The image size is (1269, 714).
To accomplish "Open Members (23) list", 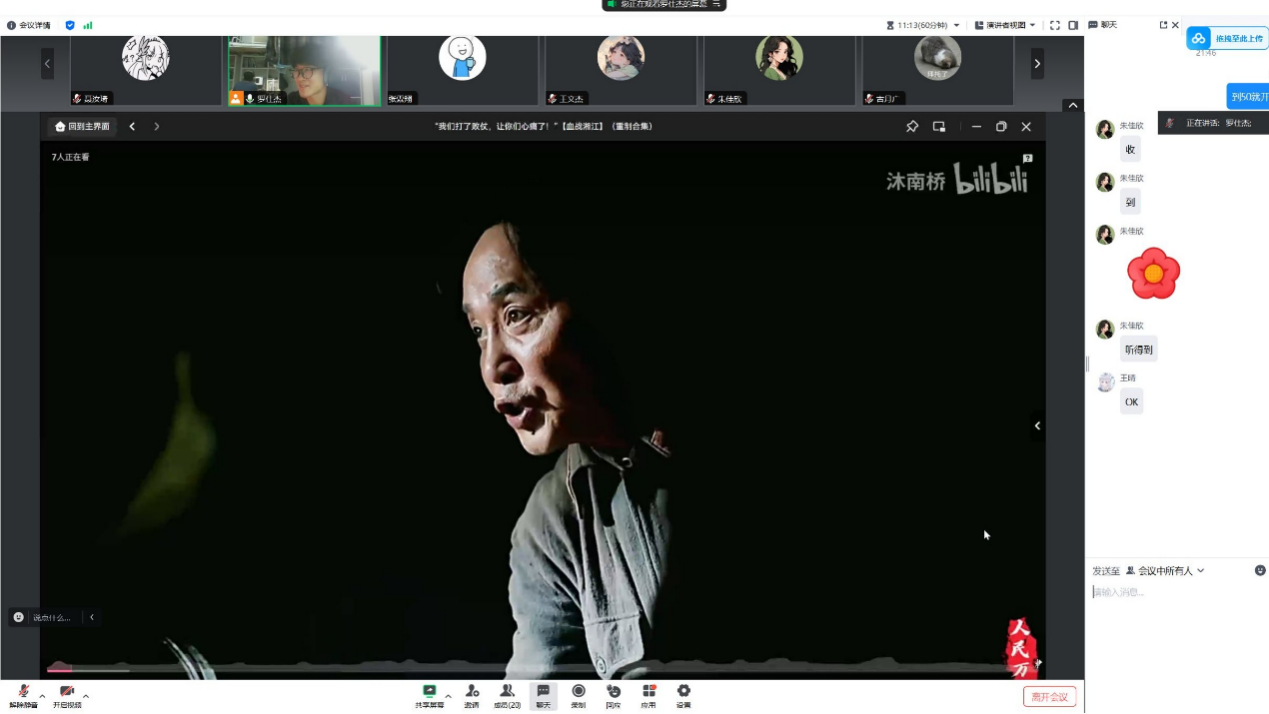I will (507, 696).
